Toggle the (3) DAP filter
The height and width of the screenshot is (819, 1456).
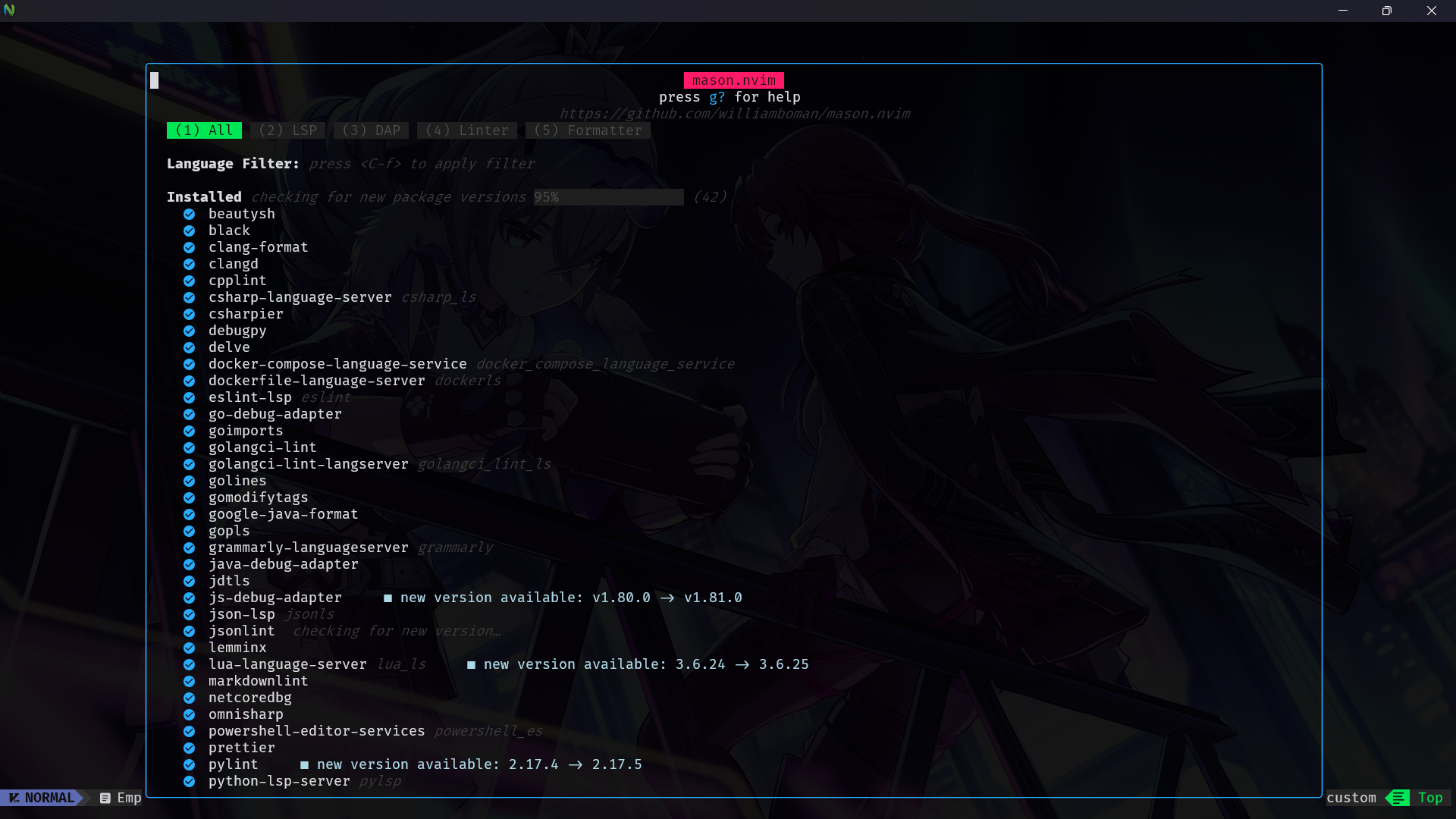371,130
